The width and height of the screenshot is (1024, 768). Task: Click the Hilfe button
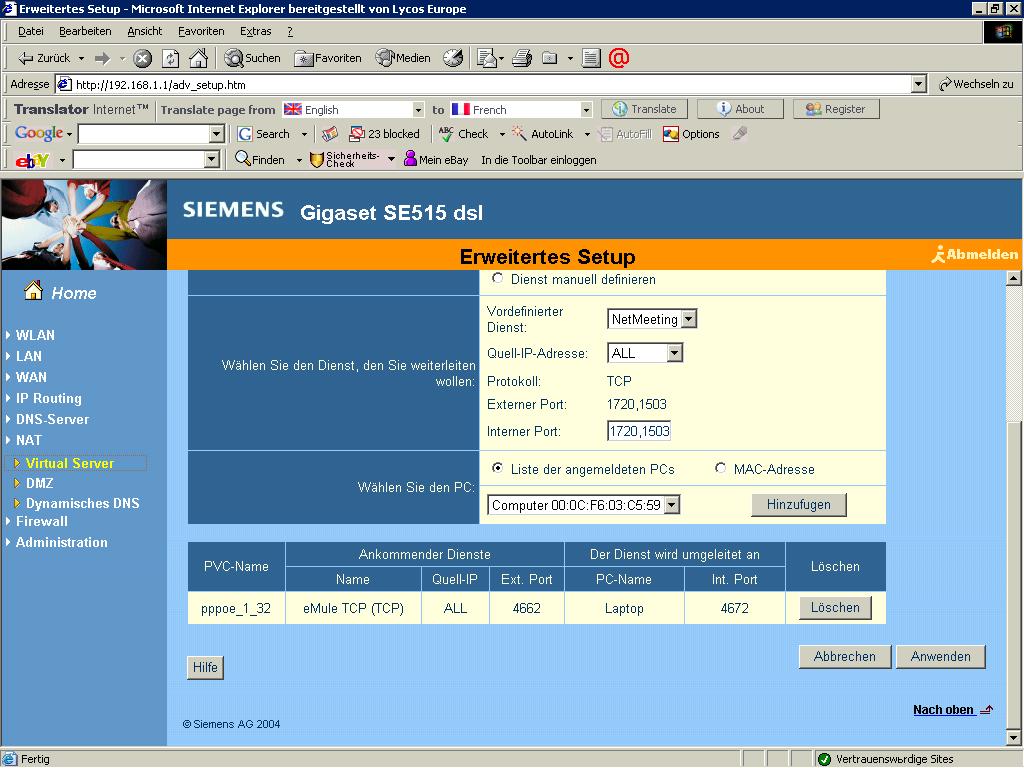pos(205,667)
